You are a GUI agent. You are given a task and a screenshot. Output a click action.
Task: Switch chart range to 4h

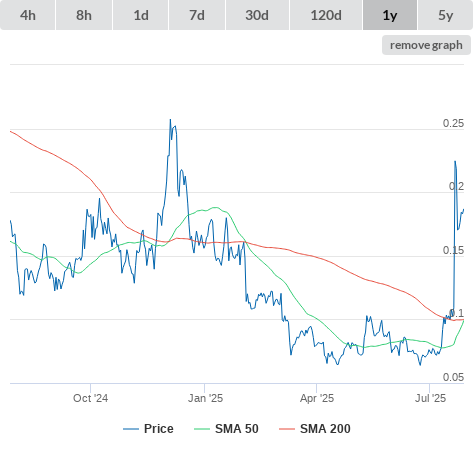point(28,15)
